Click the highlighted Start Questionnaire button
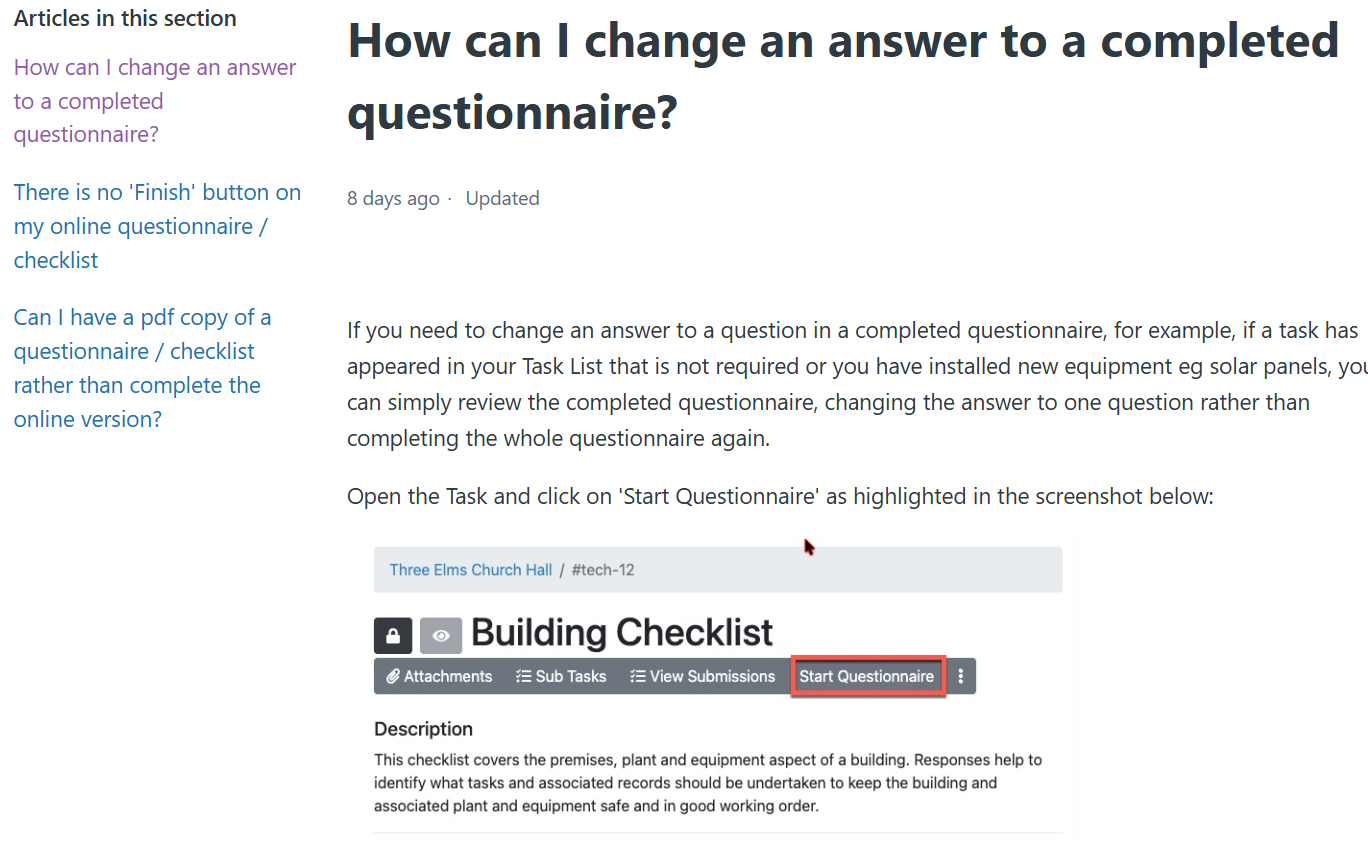This screenshot has width=1368, height=862. pyautogui.click(x=867, y=676)
